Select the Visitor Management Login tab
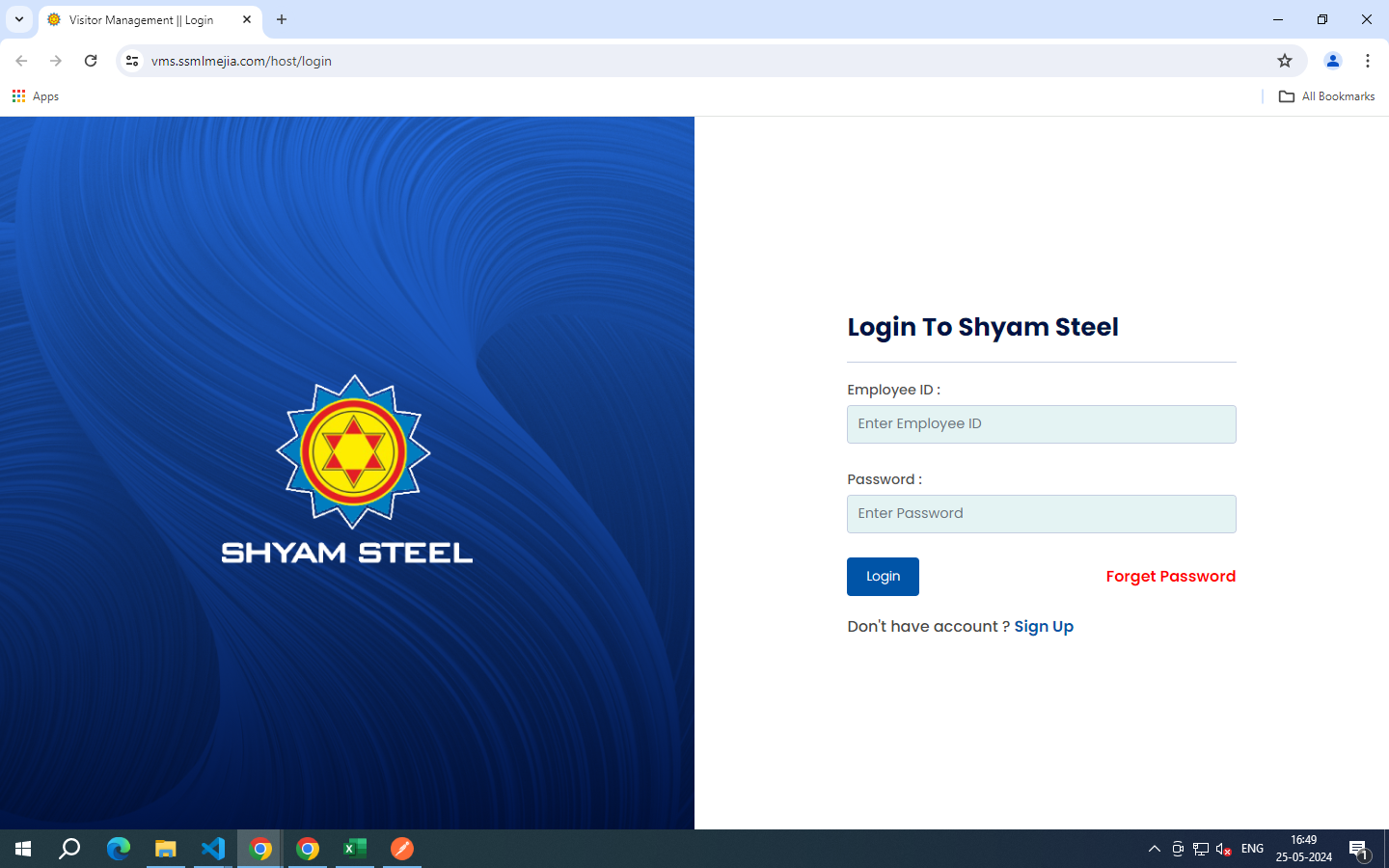 141,20
